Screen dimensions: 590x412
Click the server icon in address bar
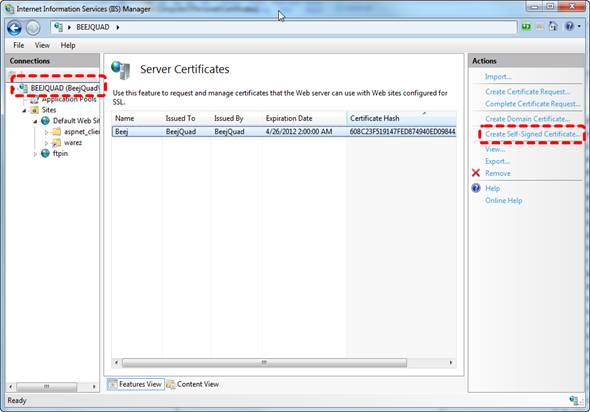(58, 27)
